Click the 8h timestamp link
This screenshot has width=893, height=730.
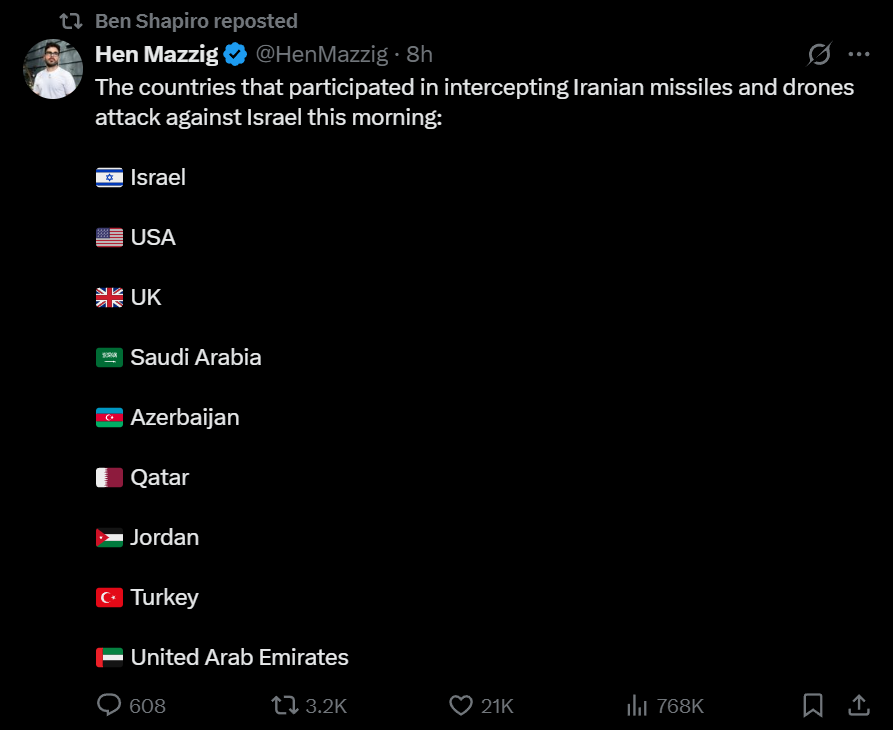tap(420, 54)
